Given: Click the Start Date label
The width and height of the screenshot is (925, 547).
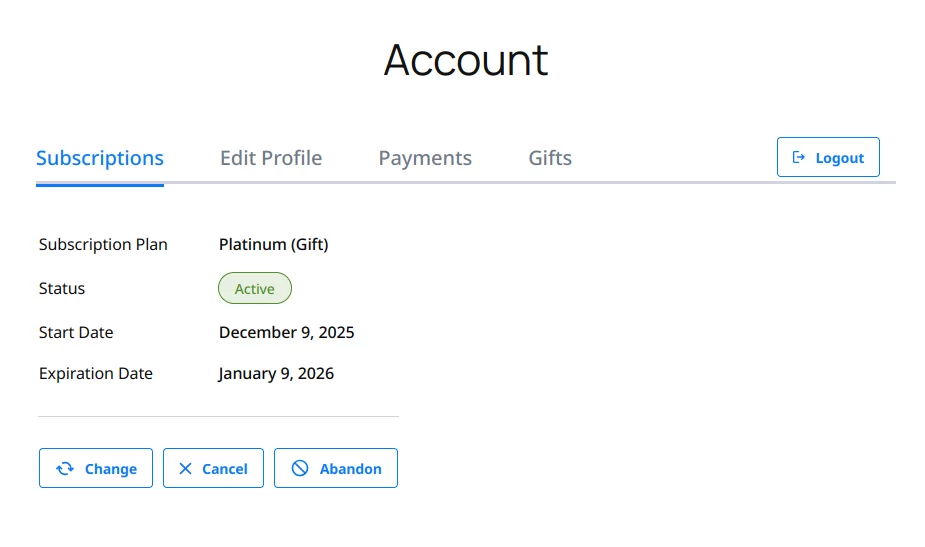Looking at the screenshot, I should click(x=76, y=332).
